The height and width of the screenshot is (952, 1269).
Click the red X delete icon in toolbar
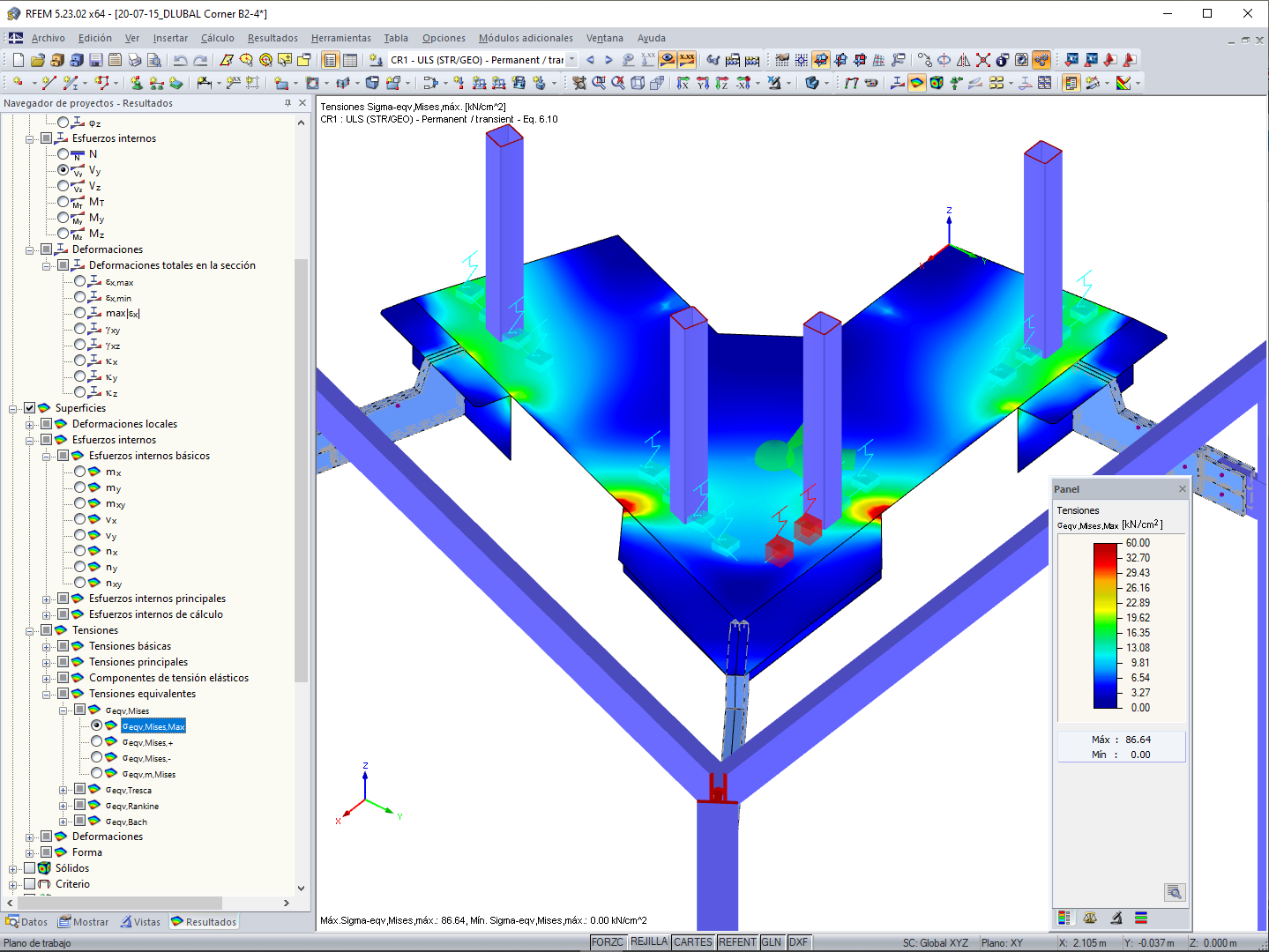pos(983,60)
